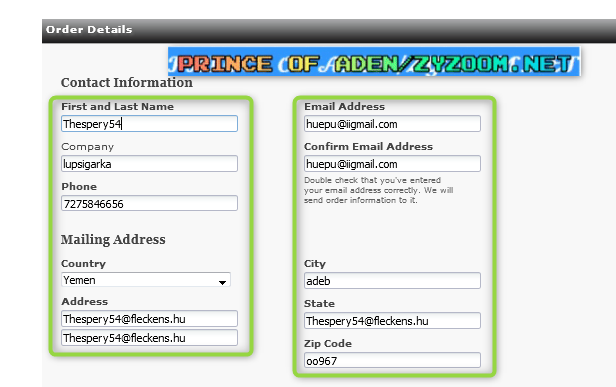
Task: Focus the Company input containing lupsigarka
Action: (149, 164)
